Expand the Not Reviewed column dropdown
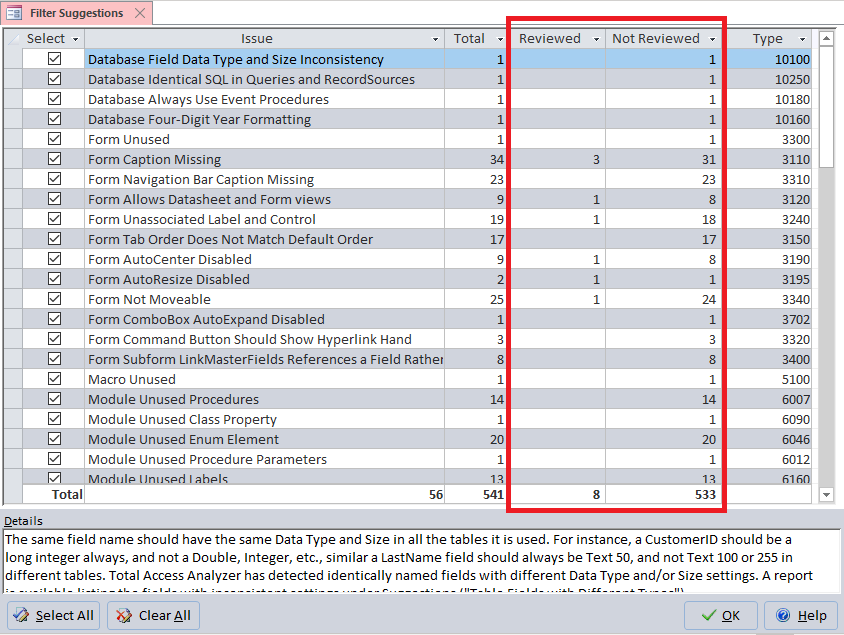Image resolution: width=844 pixels, height=635 pixels. point(713,39)
